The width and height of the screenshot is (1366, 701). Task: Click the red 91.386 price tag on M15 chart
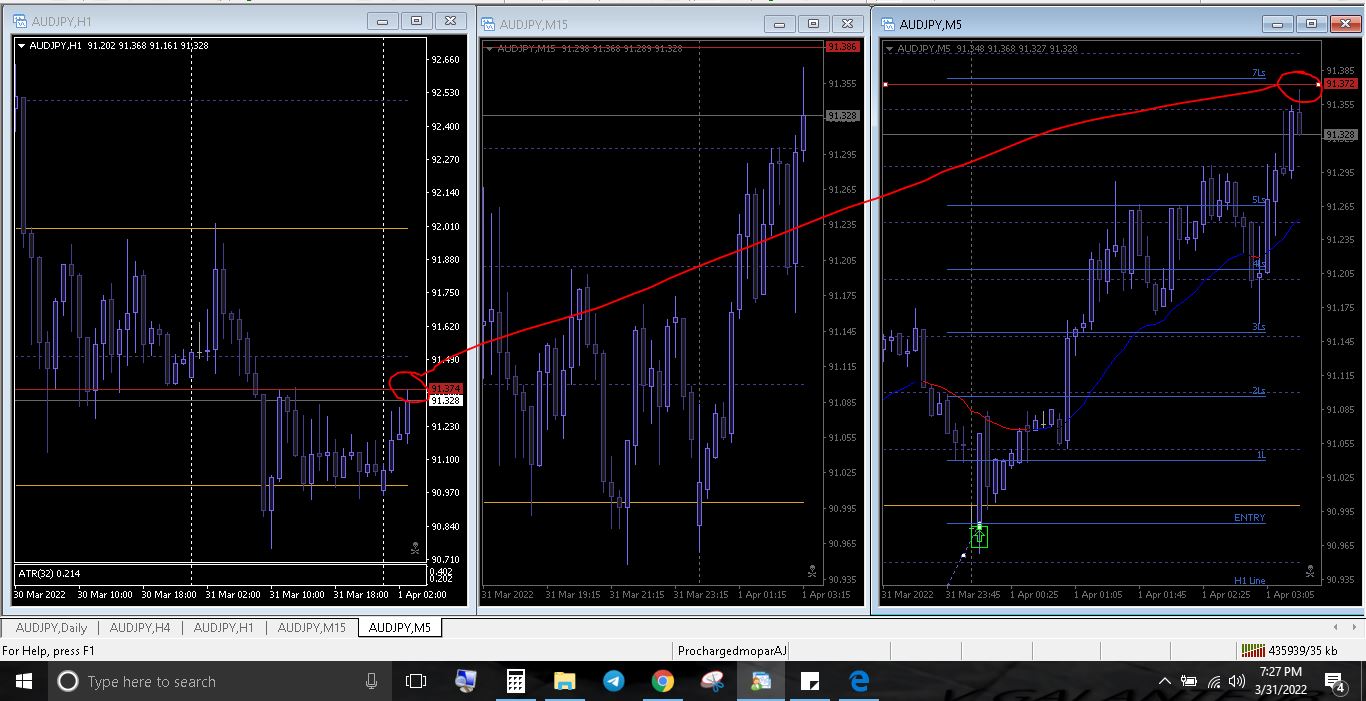click(x=842, y=47)
